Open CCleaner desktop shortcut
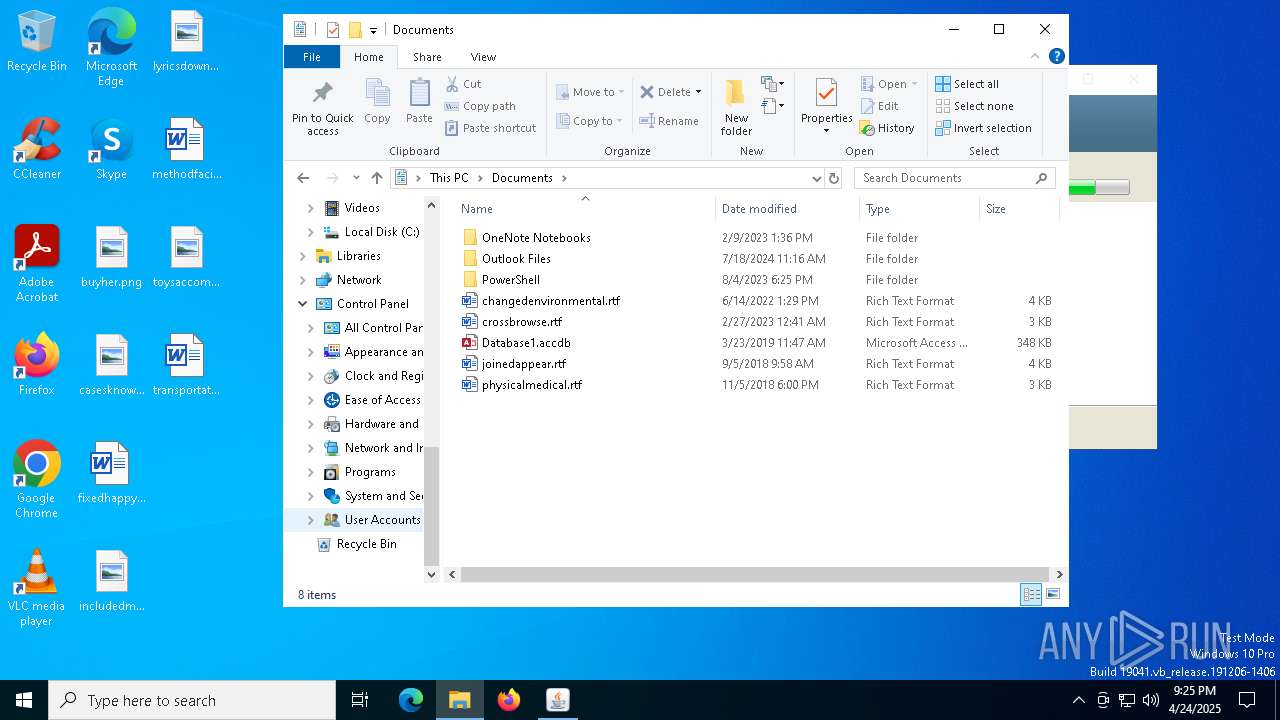The width and height of the screenshot is (1280, 720). click(37, 148)
